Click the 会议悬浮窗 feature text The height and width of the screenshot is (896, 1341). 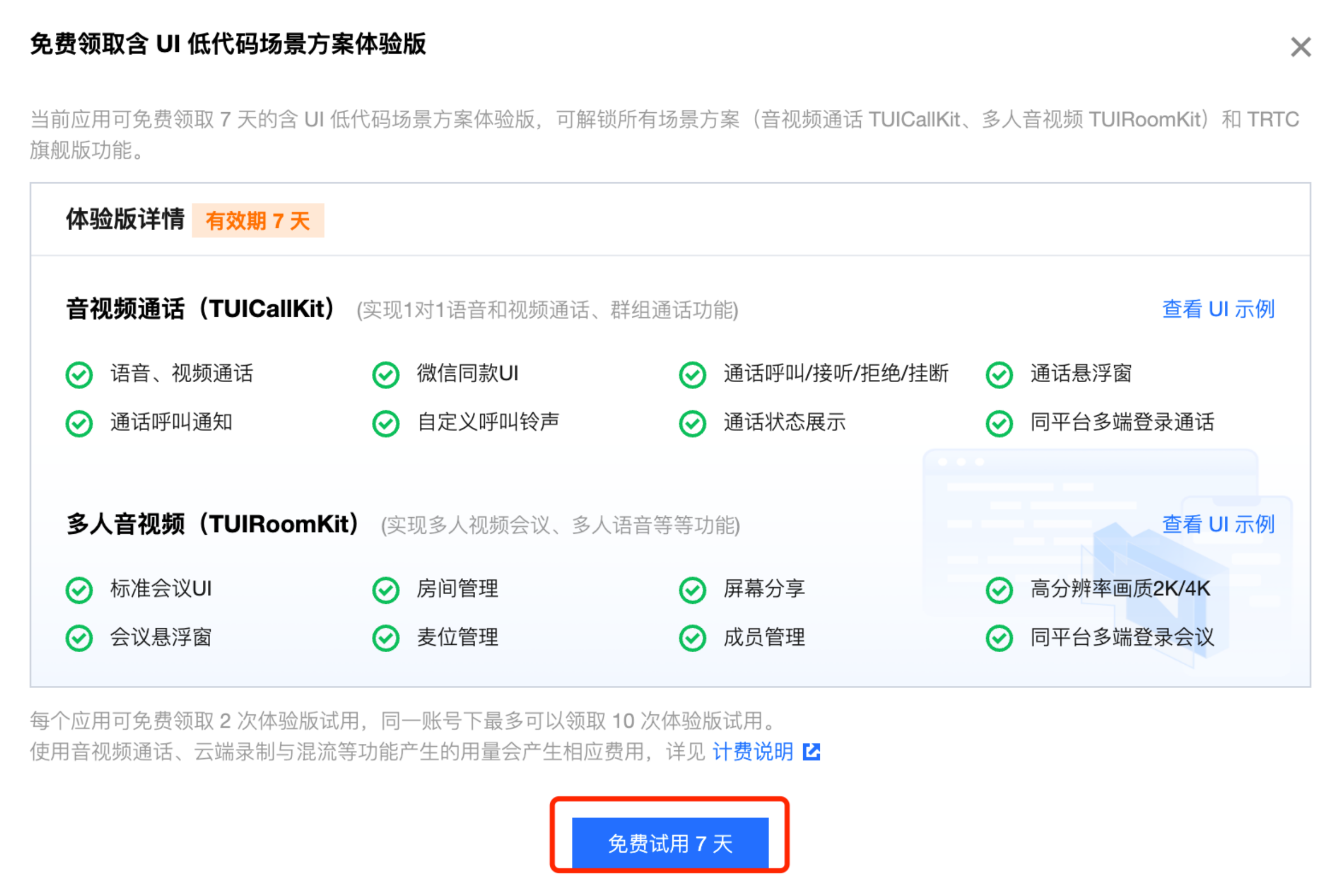click(161, 637)
